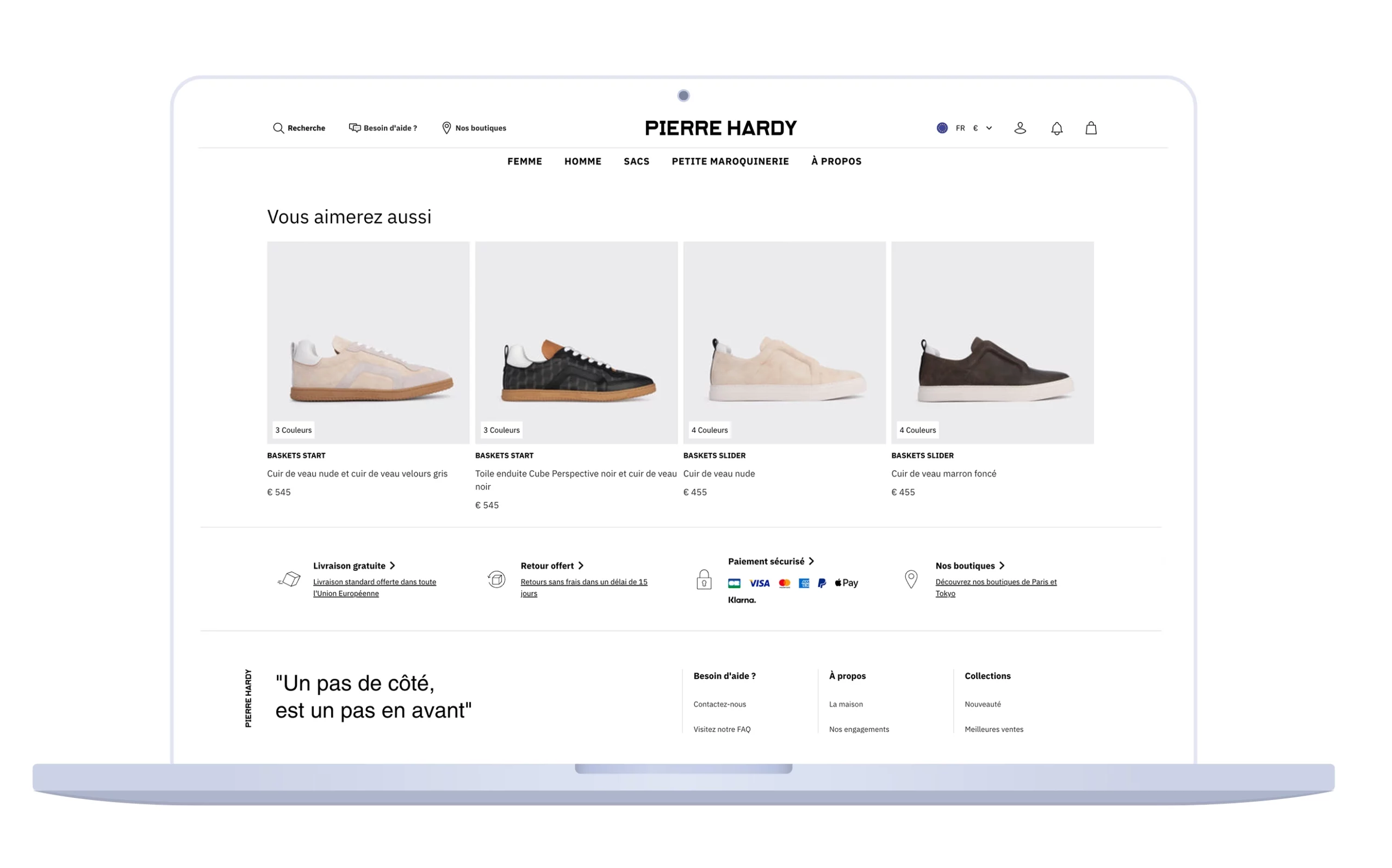The image size is (1392, 868).
Task: Click the free delivery parcel icon
Action: (x=289, y=580)
